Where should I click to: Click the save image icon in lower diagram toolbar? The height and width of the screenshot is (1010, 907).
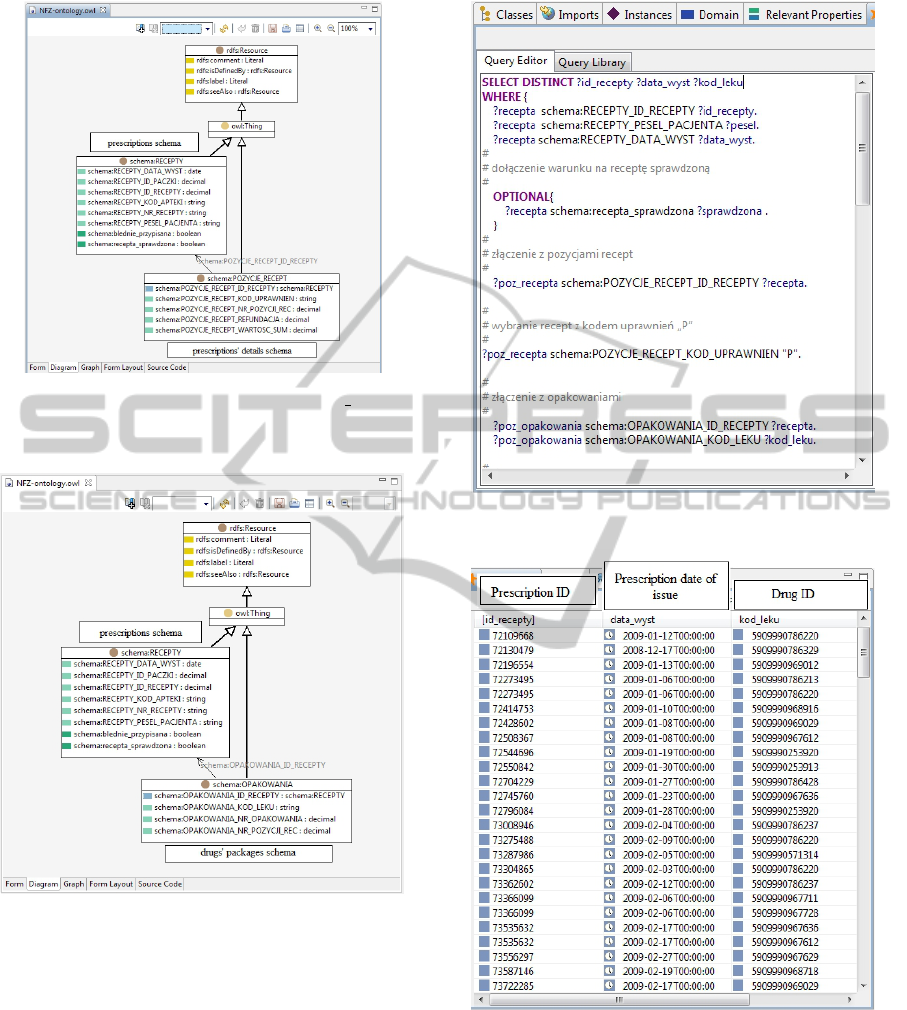(279, 503)
